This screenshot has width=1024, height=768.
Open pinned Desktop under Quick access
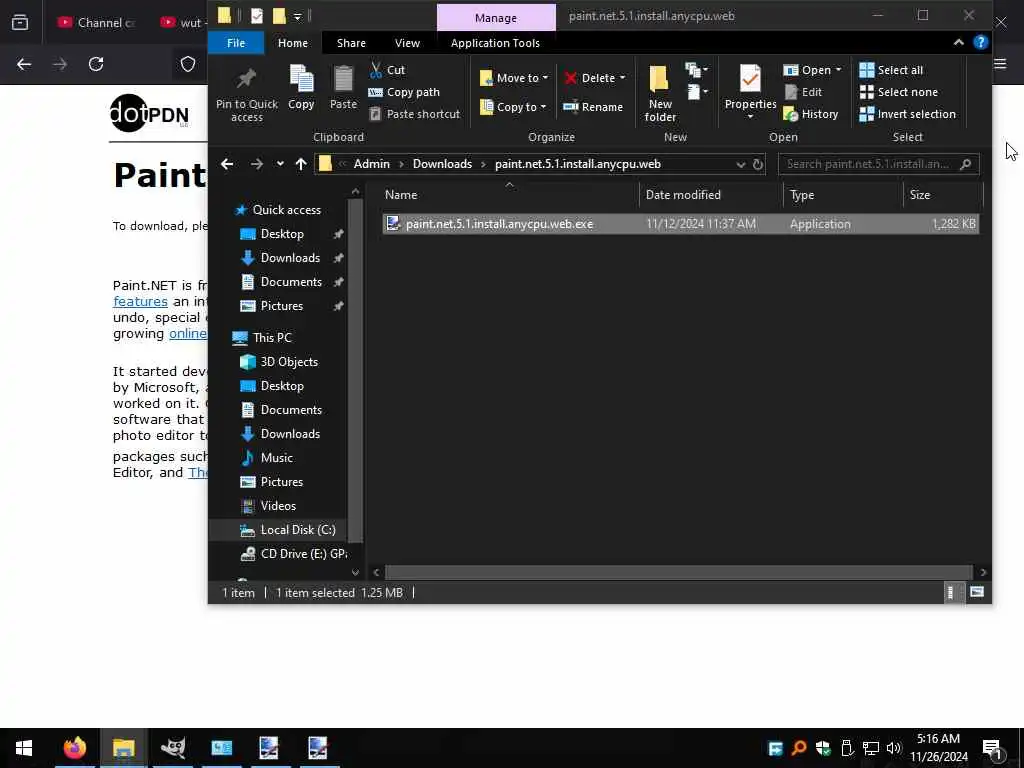[281, 234]
